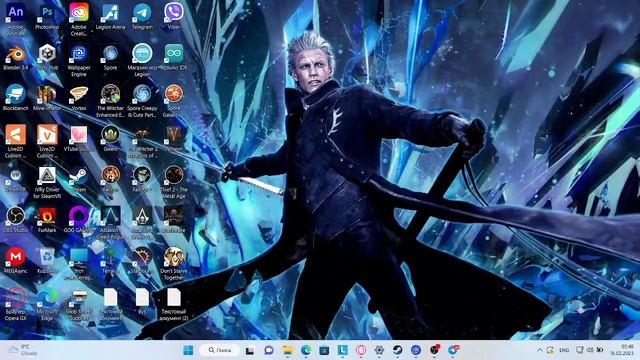Image resolution: width=640 pixels, height=360 pixels.
Task: Open the Windows Start menu
Action: click(188, 350)
